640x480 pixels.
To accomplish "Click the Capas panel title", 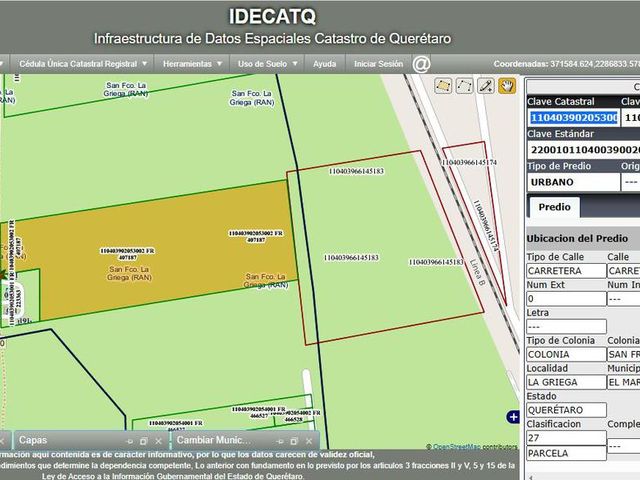I will click(33, 440).
